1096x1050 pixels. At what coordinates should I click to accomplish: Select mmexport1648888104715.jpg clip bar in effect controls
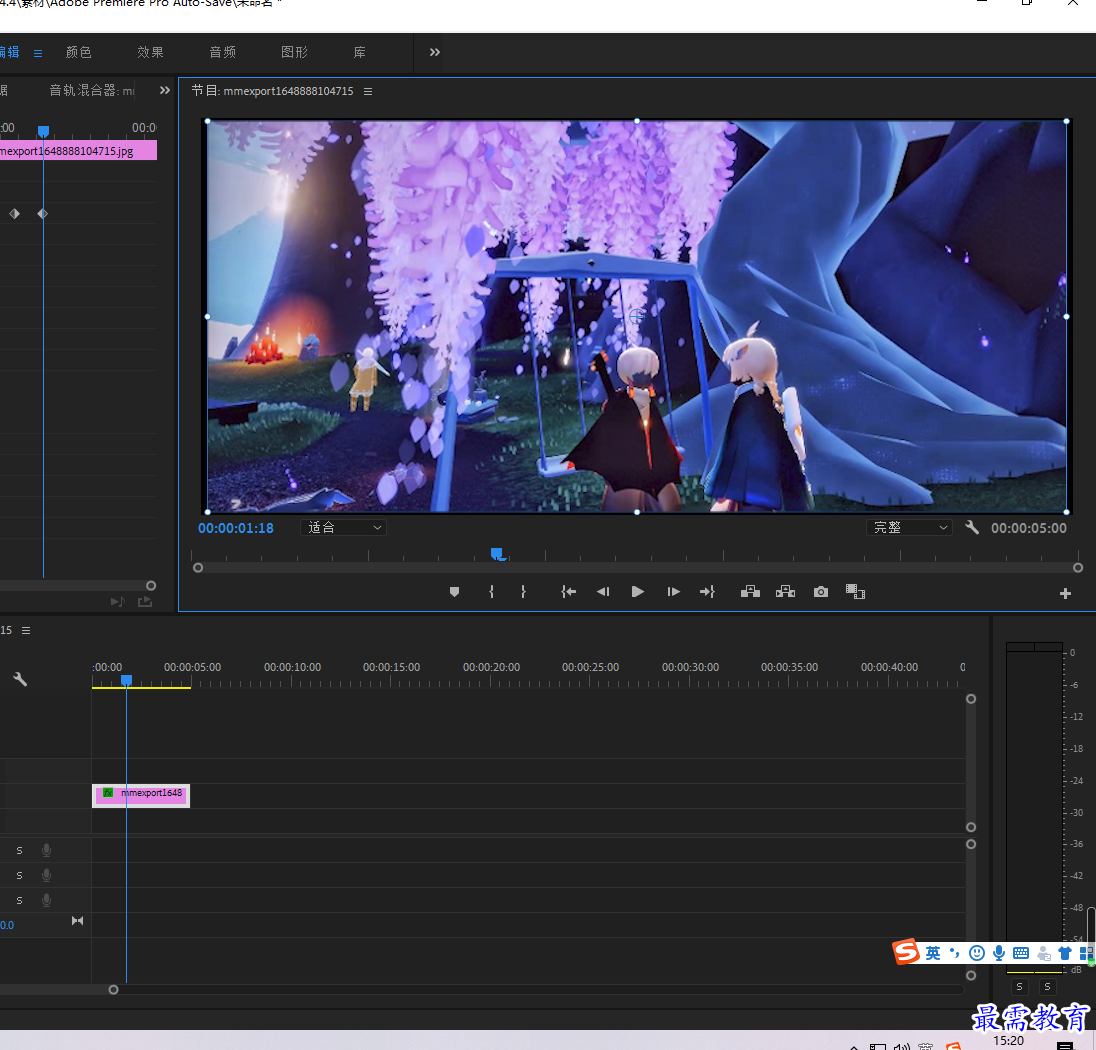tap(78, 150)
